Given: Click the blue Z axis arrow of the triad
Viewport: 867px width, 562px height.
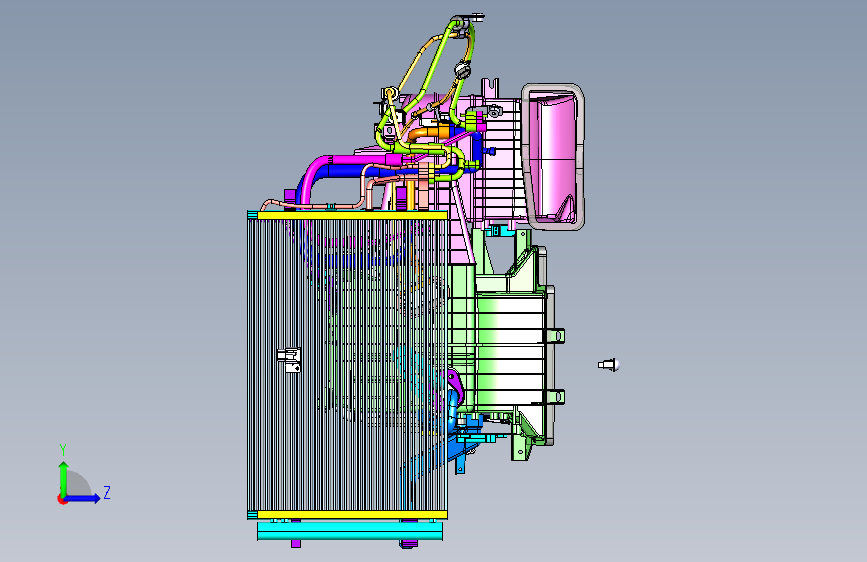Looking at the screenshot, I should tap(83, 498).
